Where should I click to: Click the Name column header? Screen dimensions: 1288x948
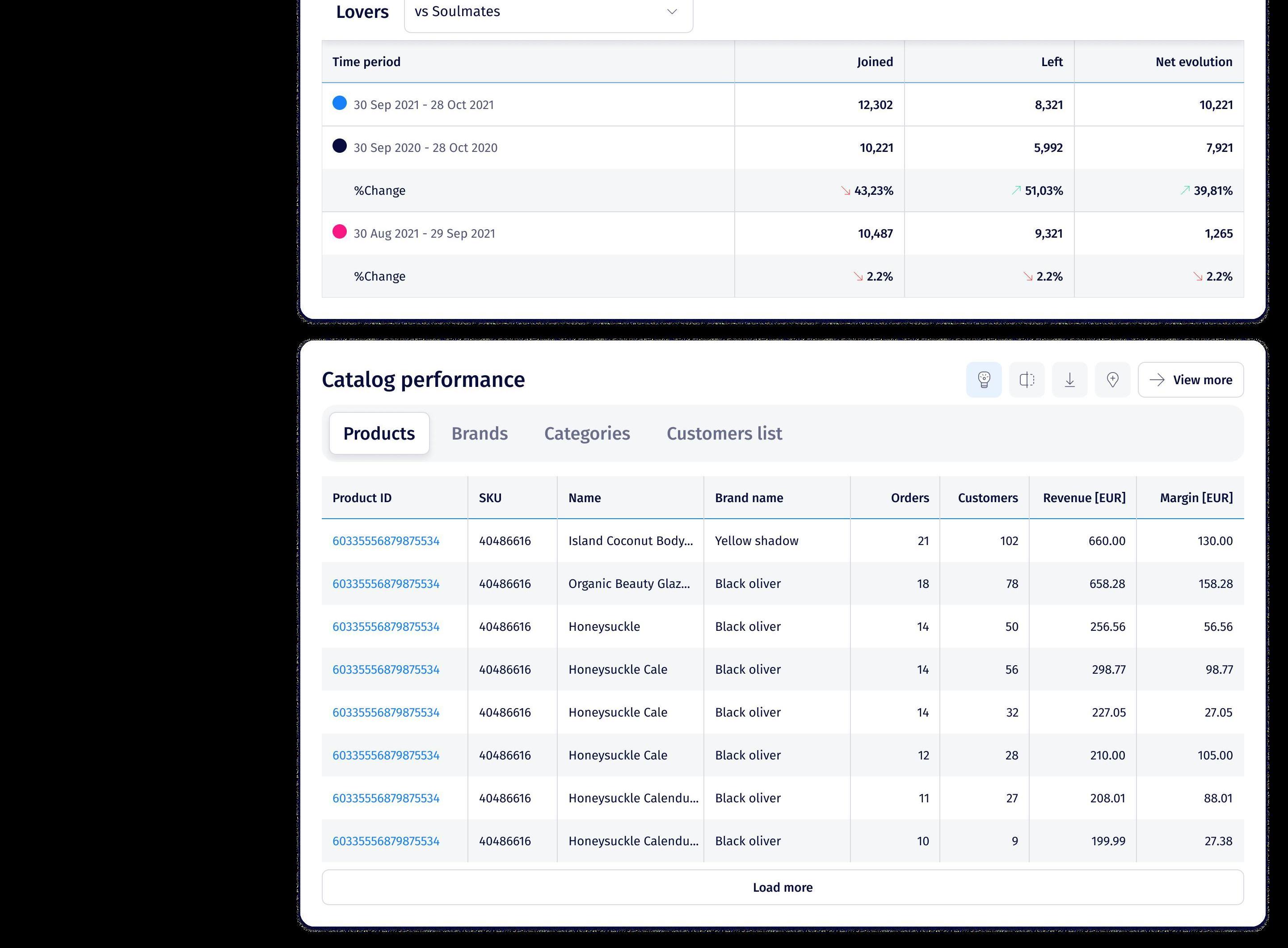631,498
